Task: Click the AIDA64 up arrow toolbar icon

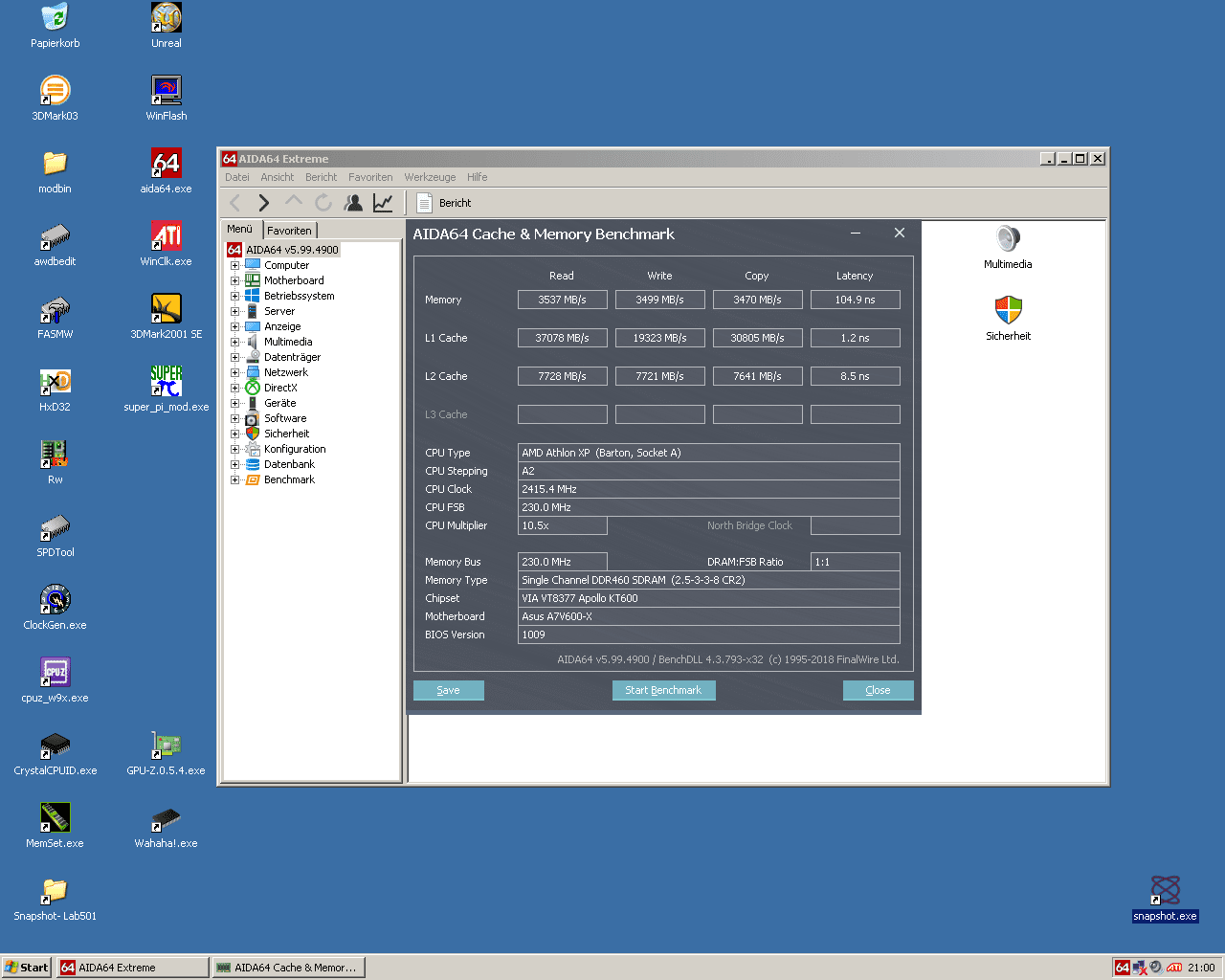Action: click(x=294, y=203)
